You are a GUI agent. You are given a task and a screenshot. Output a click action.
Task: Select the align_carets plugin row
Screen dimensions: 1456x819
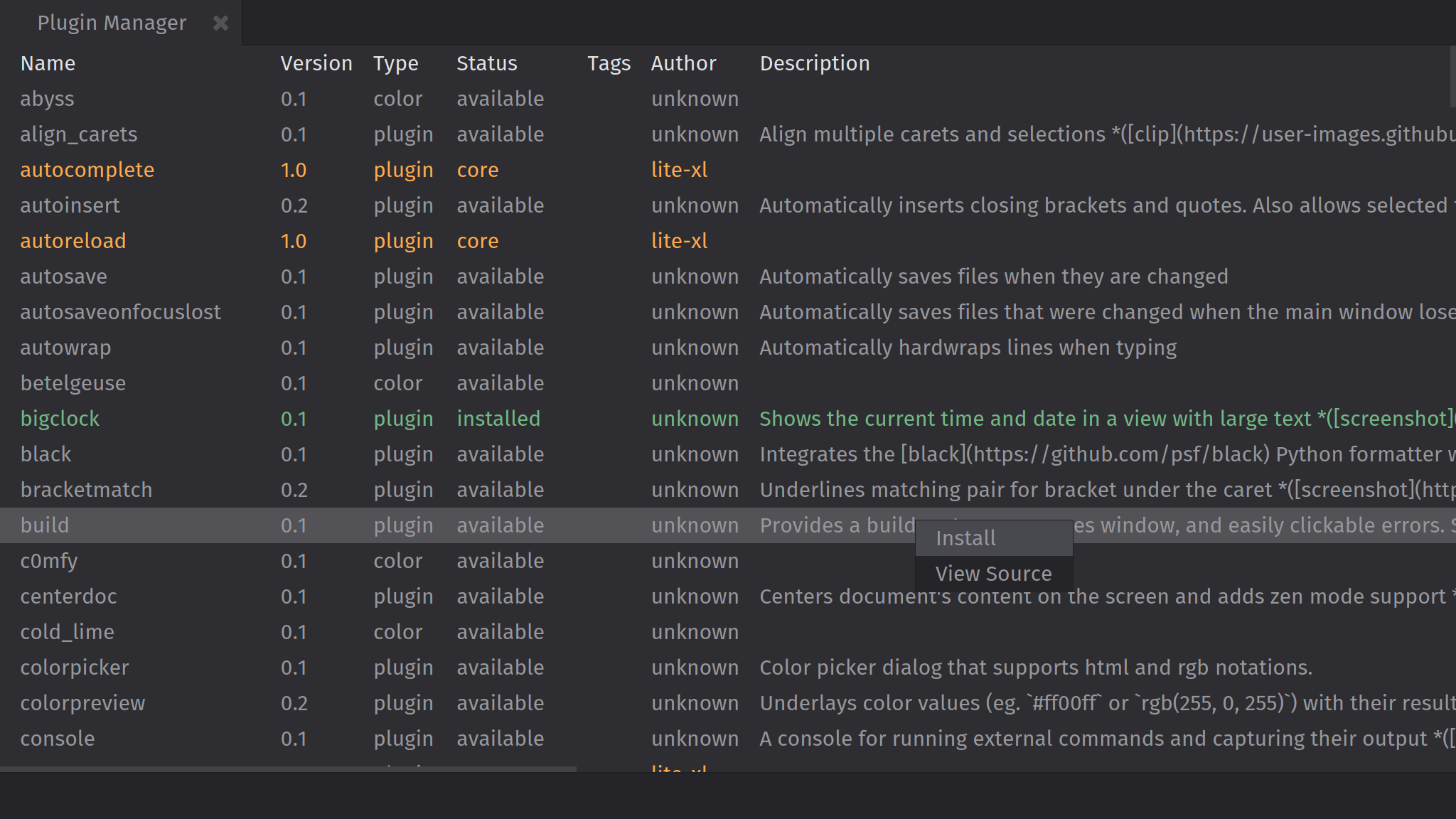[728, 134]
